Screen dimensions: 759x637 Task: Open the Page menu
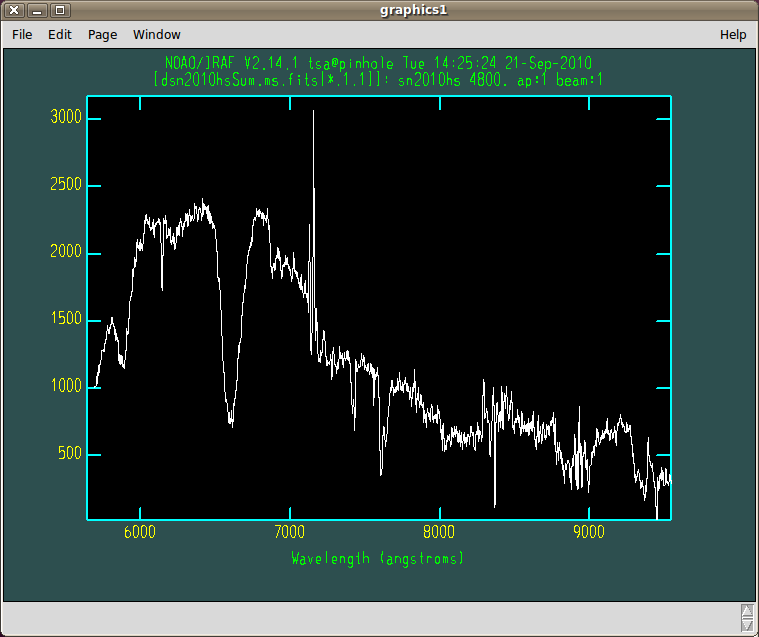coord(102,34)
